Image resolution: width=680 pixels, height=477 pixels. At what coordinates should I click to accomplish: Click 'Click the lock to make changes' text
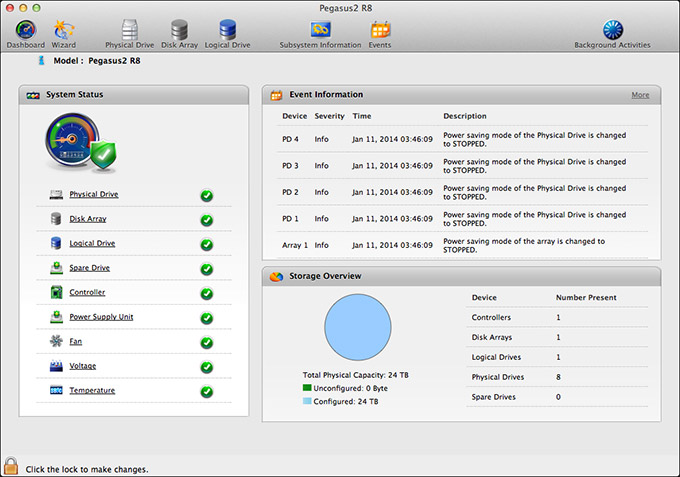point(87,469)
